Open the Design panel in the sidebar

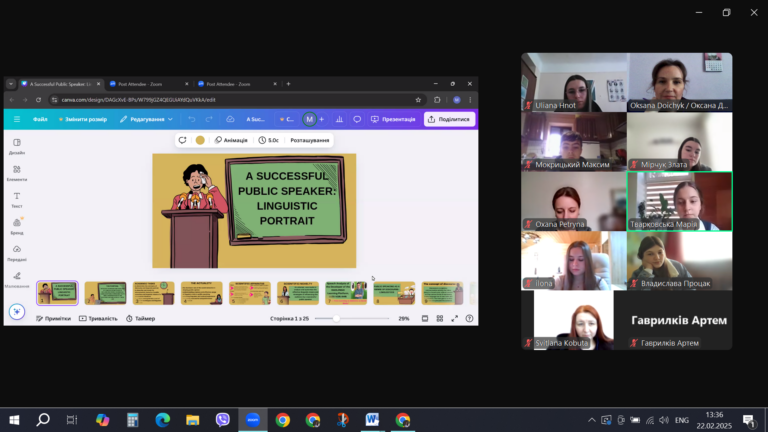coord(17,146)
